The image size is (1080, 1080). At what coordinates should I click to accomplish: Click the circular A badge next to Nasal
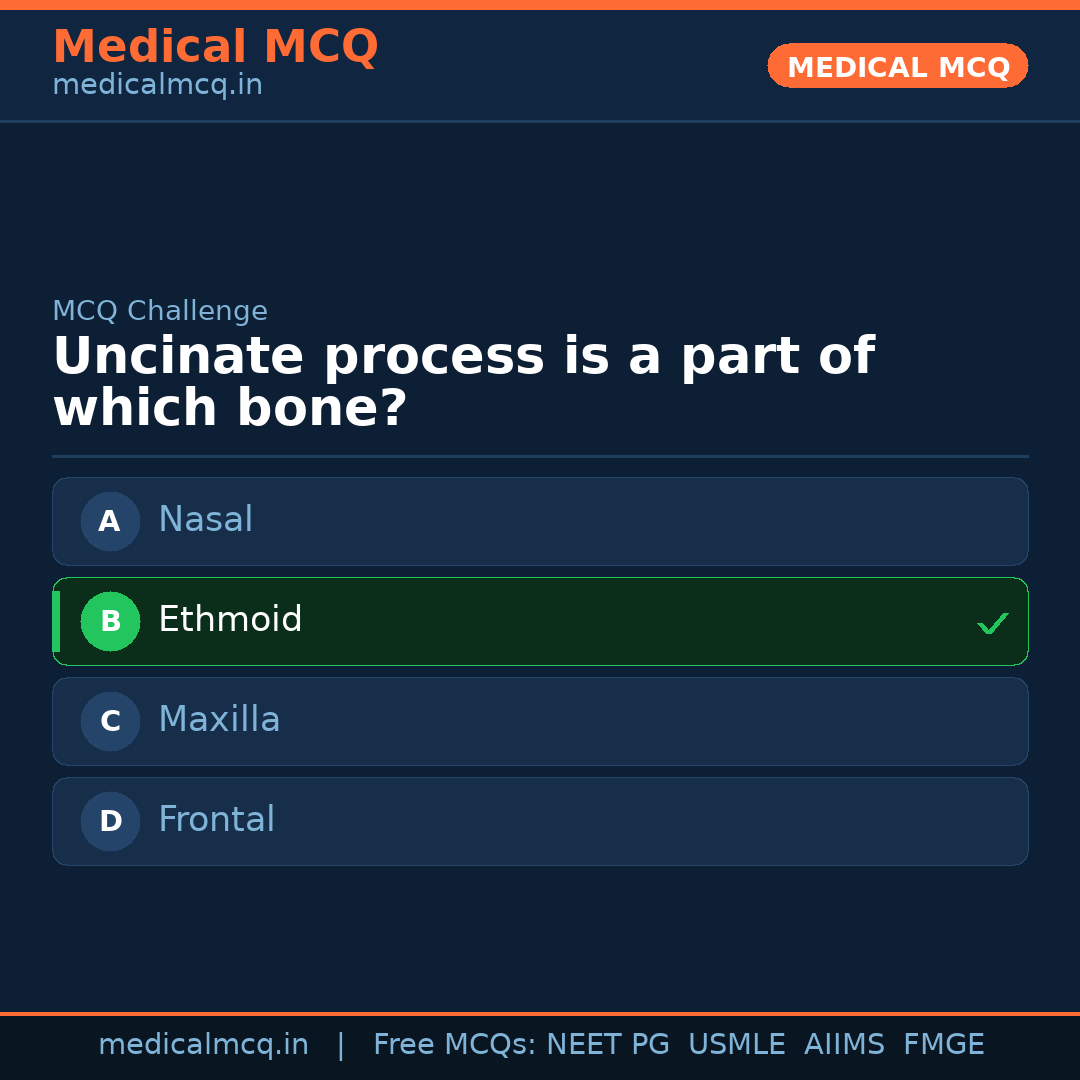click(x=110, y=521)
